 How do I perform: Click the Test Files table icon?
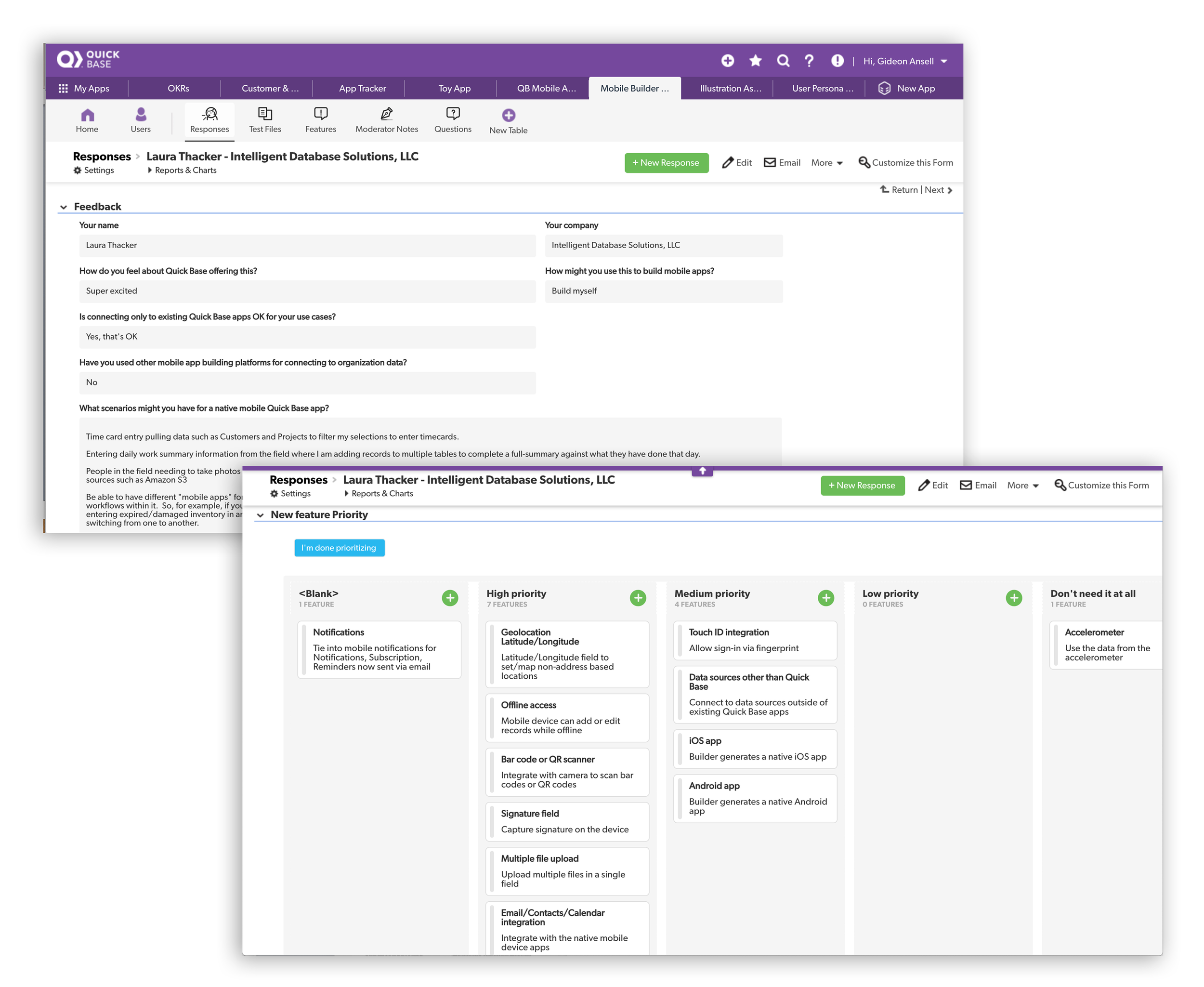coord(264,114)
